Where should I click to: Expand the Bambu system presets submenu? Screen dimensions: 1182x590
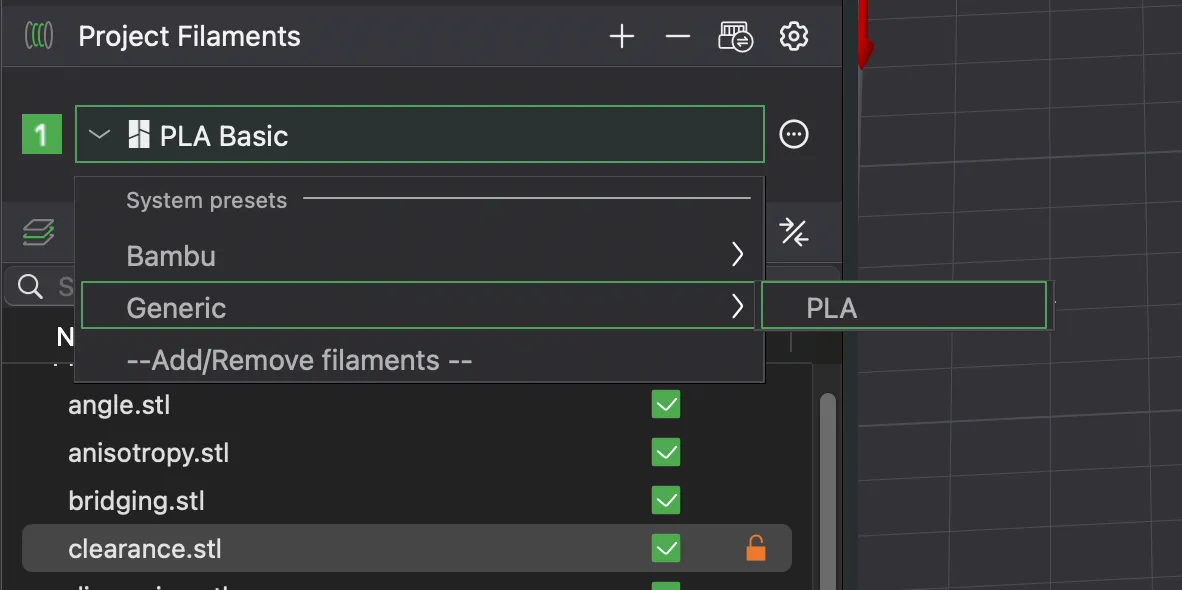(420, 255)
